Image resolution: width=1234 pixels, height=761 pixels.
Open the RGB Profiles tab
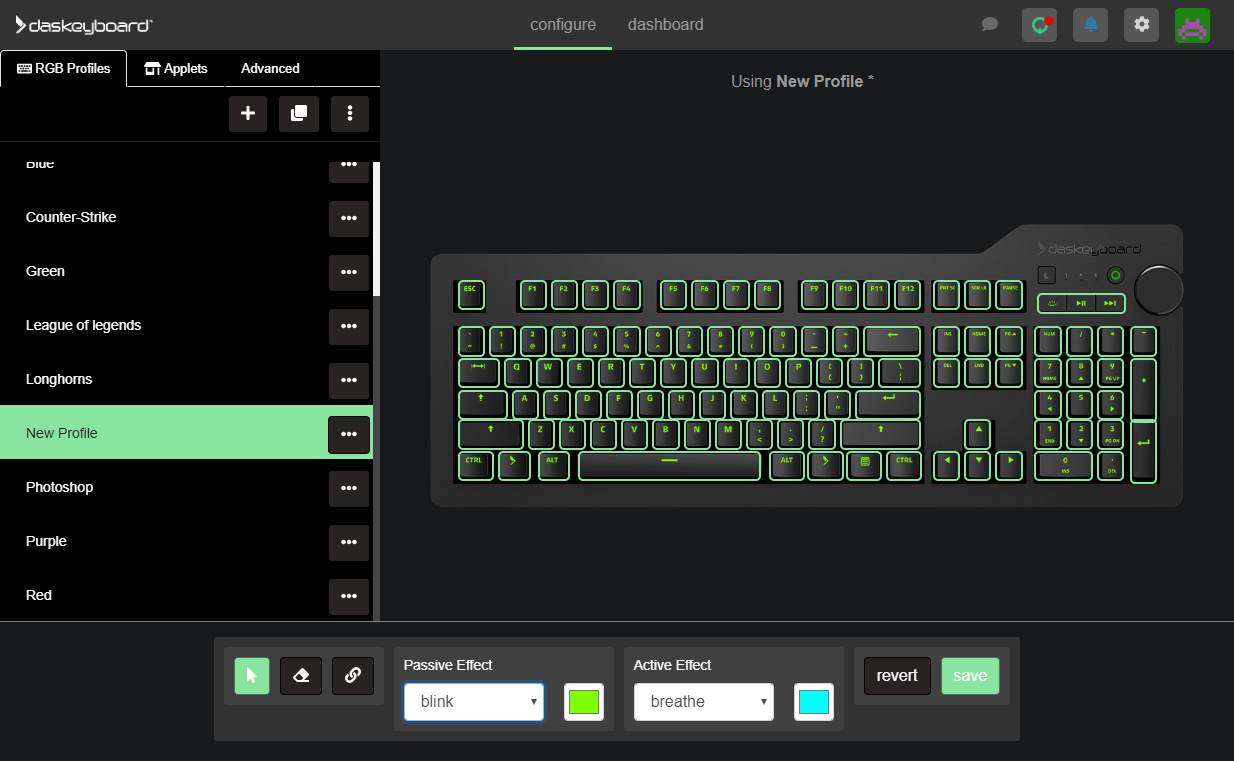coord(64,68)
